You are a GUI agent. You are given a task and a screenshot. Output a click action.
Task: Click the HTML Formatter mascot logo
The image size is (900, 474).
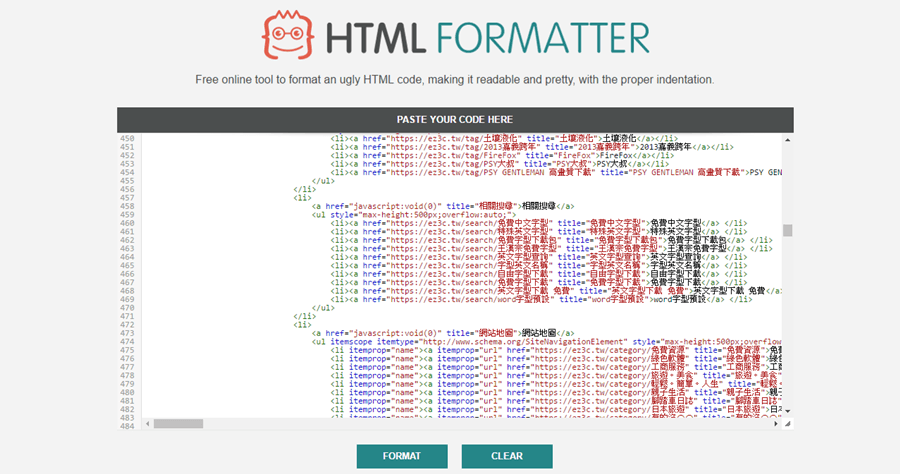288,35
